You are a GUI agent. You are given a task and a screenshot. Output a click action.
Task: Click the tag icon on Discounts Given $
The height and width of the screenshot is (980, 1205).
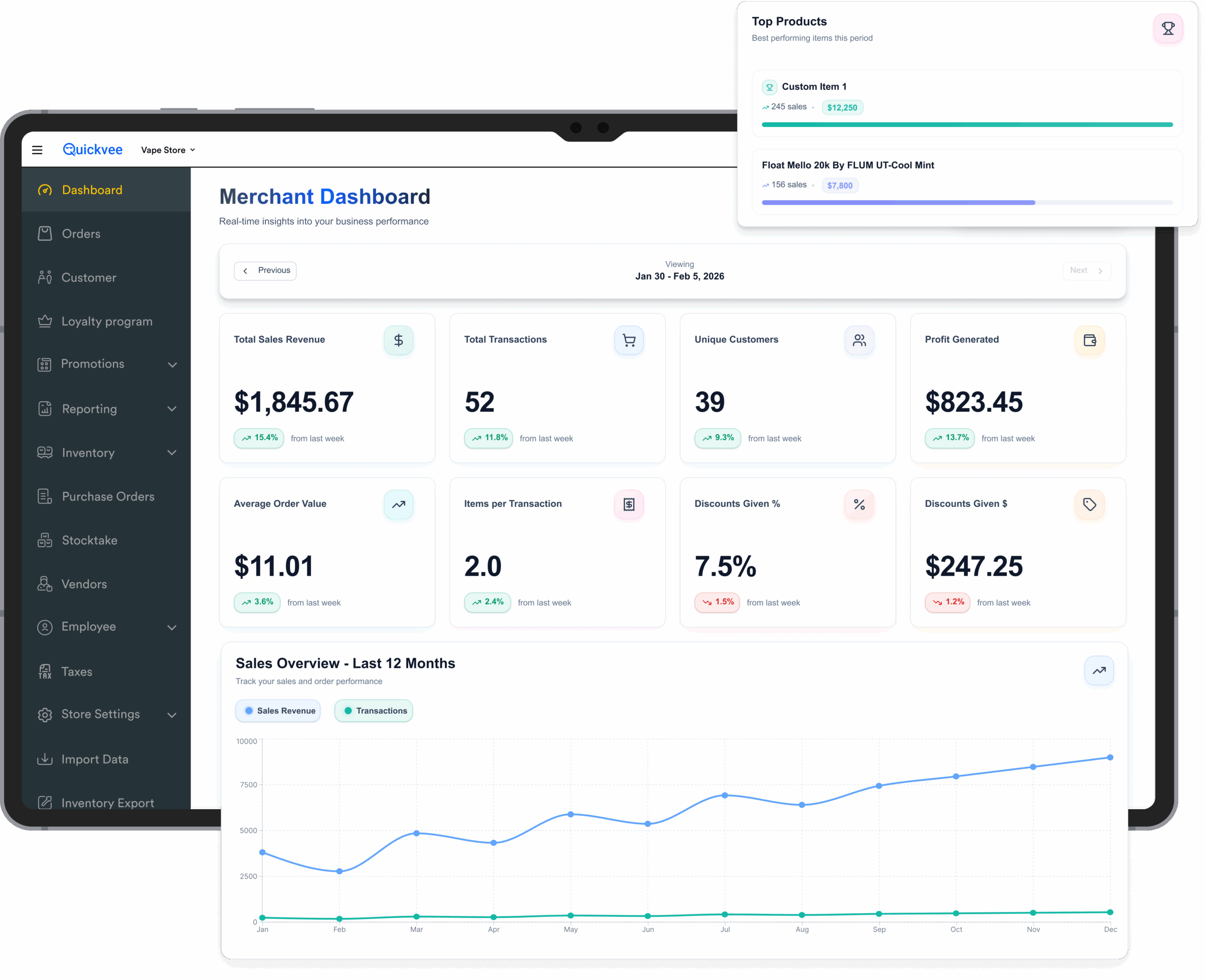(x=1089, y=505)
